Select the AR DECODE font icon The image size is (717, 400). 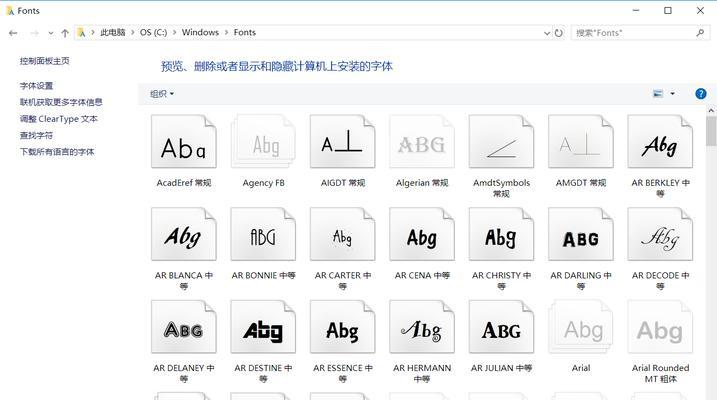point(660,235)
